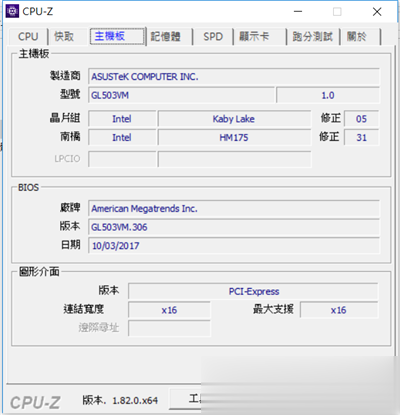This screenshot has width=400, height=415.
Task: Click the chipset vendor Intel field
Action: (x=122, y=119)
